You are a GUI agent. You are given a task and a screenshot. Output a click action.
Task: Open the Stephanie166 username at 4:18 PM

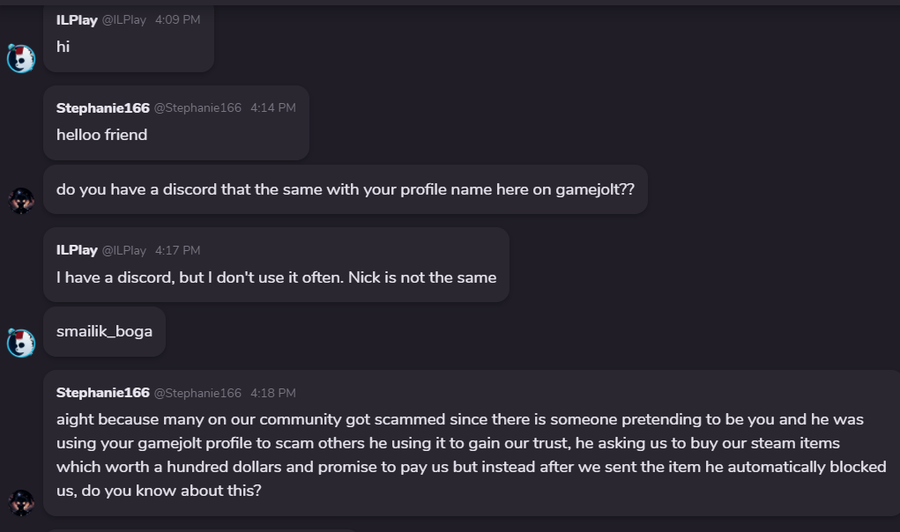coord(103,392)
